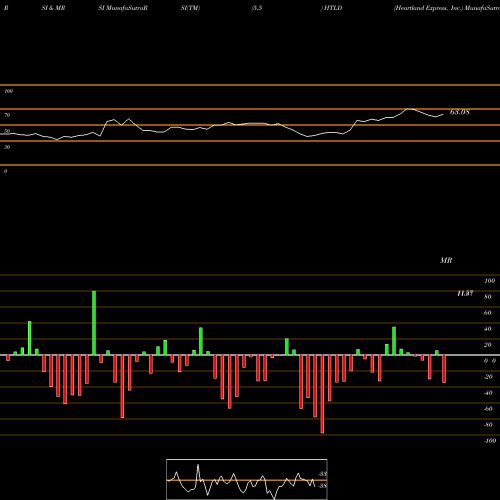Click the -20 label on MR axis
500x500 pixels.
[x=488, y=377]
